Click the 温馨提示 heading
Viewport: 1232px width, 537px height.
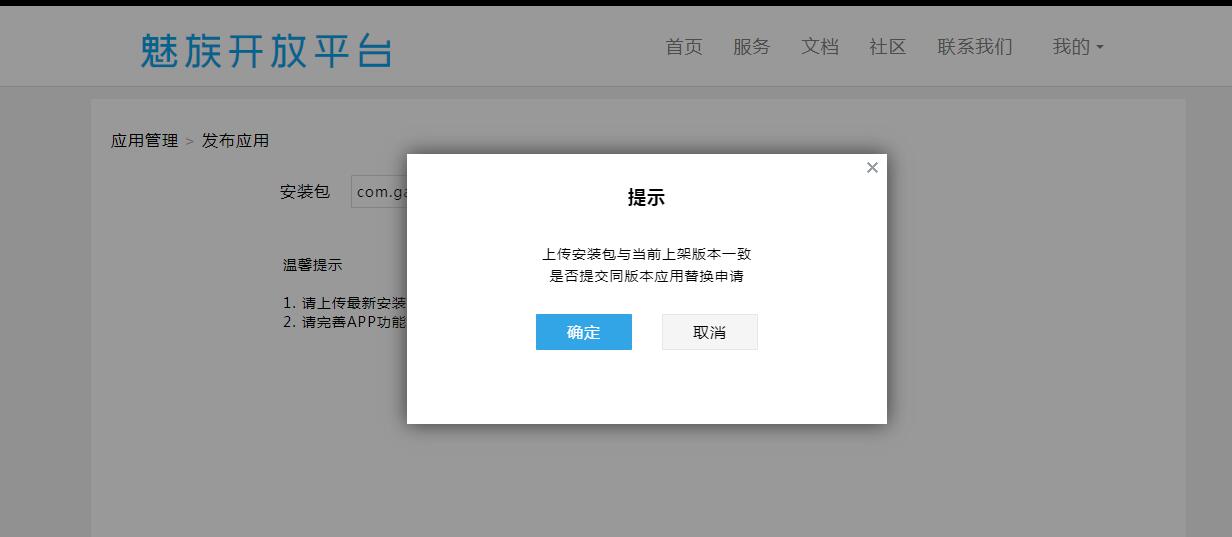(312, 265)
